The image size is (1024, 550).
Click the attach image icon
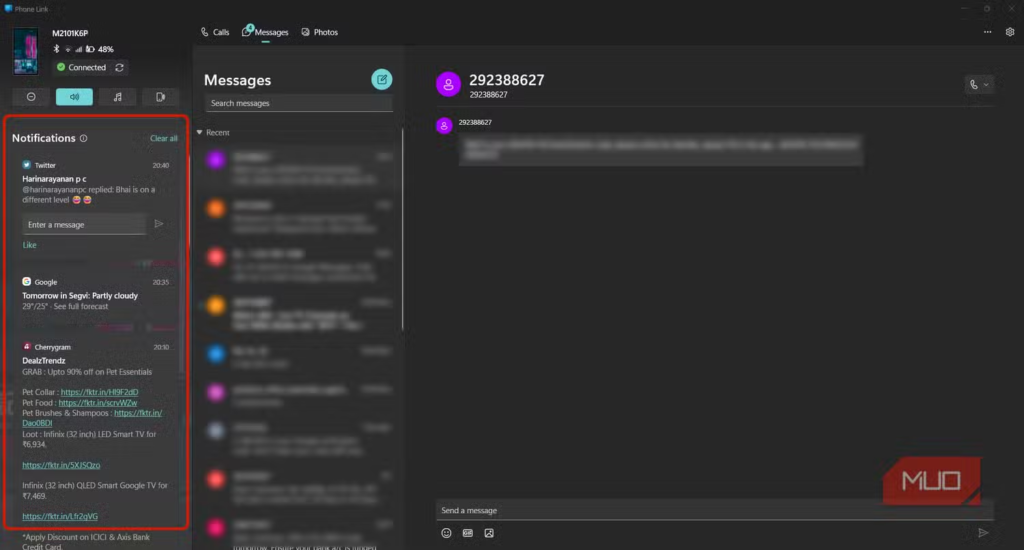pyautogui.click(x=489, y=533)
